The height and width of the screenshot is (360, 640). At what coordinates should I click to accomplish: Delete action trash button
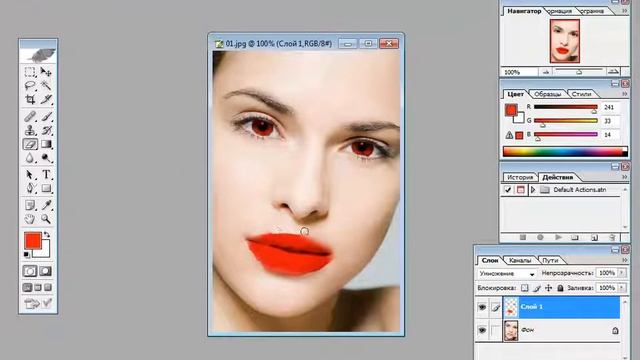pyautogui.click(x=612, y=237)
